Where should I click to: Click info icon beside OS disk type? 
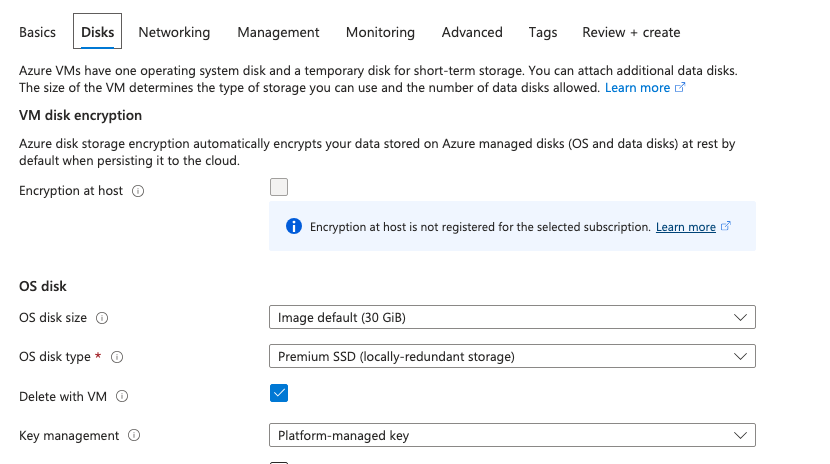coord(117,357)
